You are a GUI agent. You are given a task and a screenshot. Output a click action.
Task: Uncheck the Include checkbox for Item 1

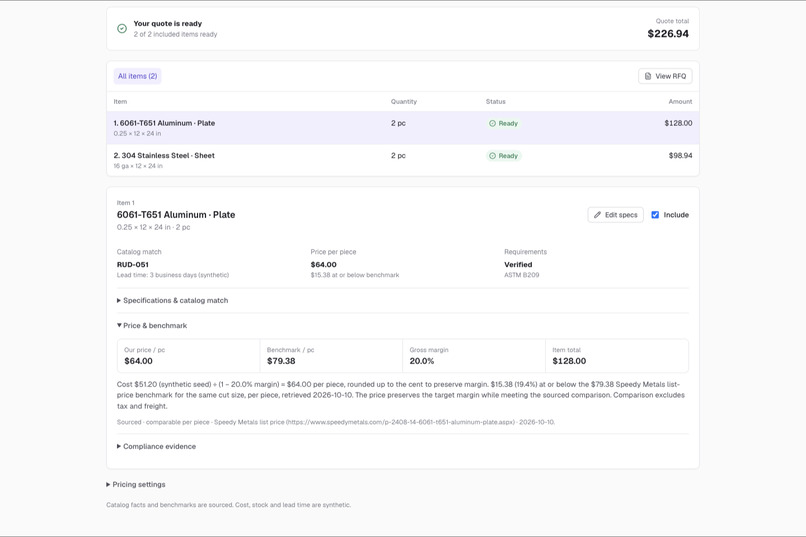click(655, 215)
